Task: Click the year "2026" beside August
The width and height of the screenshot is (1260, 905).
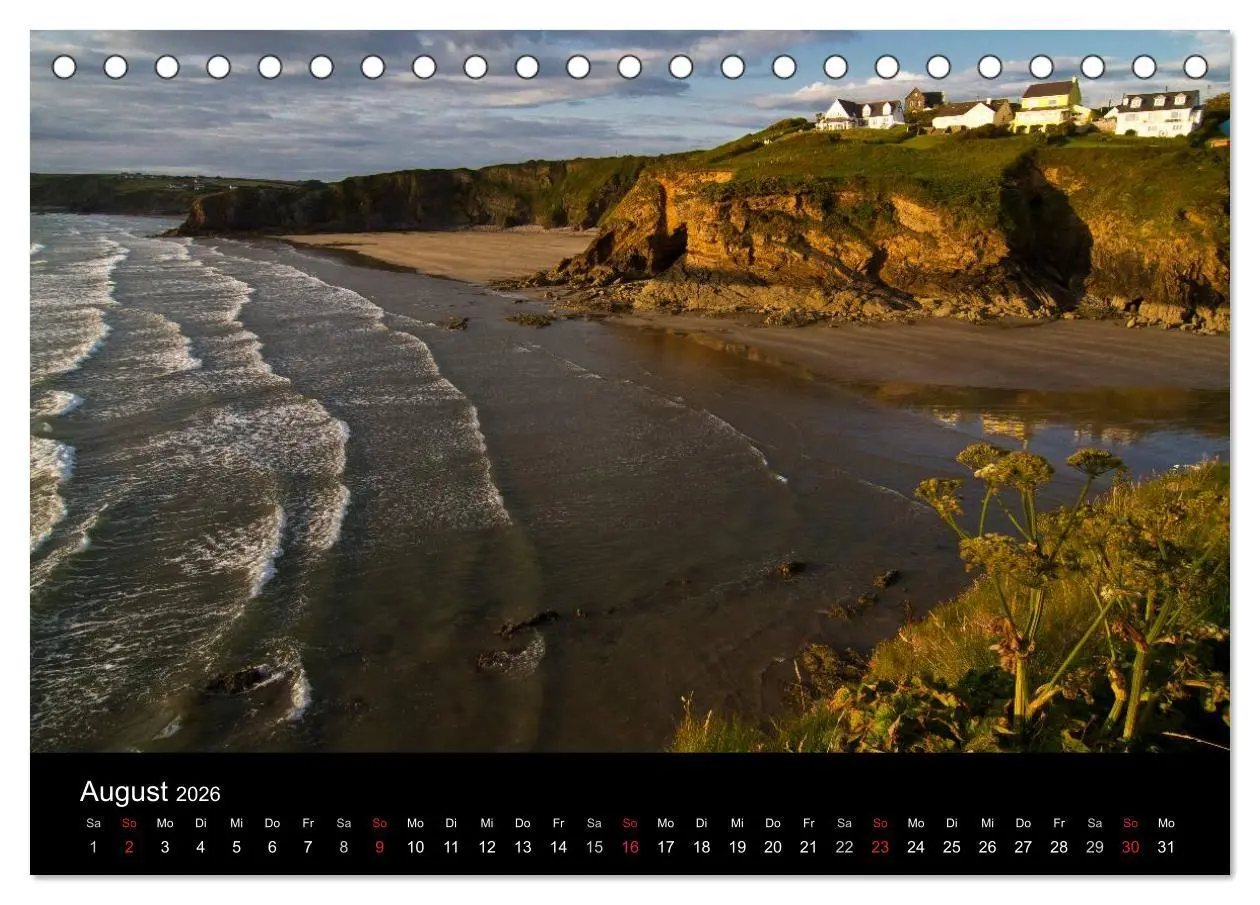Action: [198, 795]
